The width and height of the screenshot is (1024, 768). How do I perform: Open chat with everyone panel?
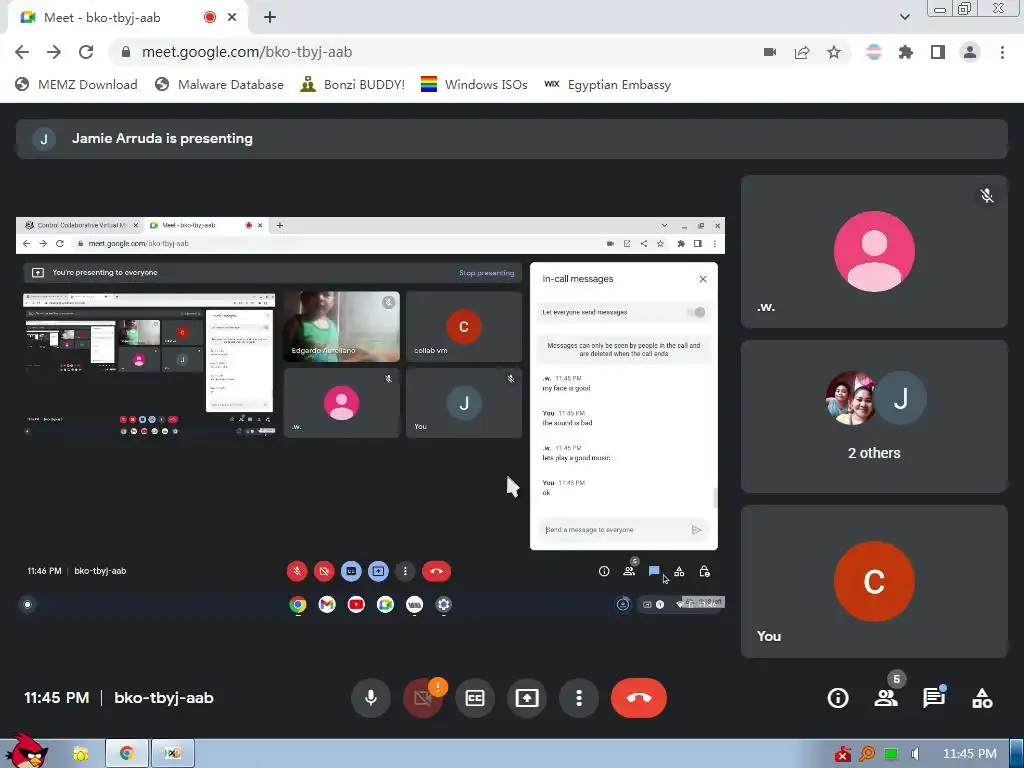[934, 698]
